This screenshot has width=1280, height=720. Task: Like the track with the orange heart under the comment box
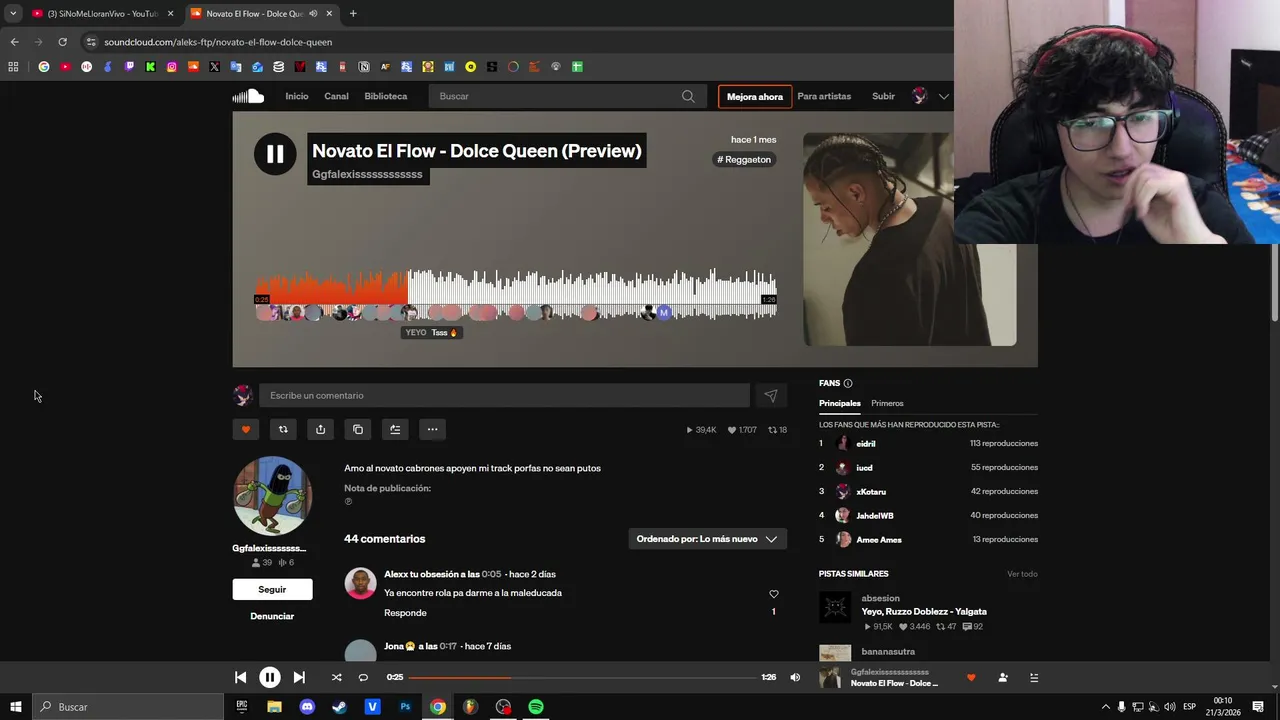[x=246, y=429]
